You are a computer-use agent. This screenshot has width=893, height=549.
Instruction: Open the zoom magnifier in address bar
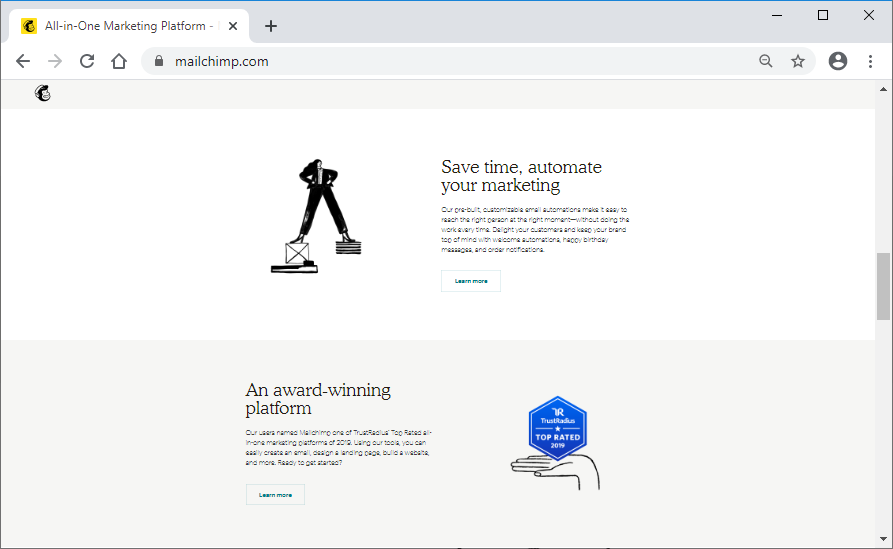(765, 61)
